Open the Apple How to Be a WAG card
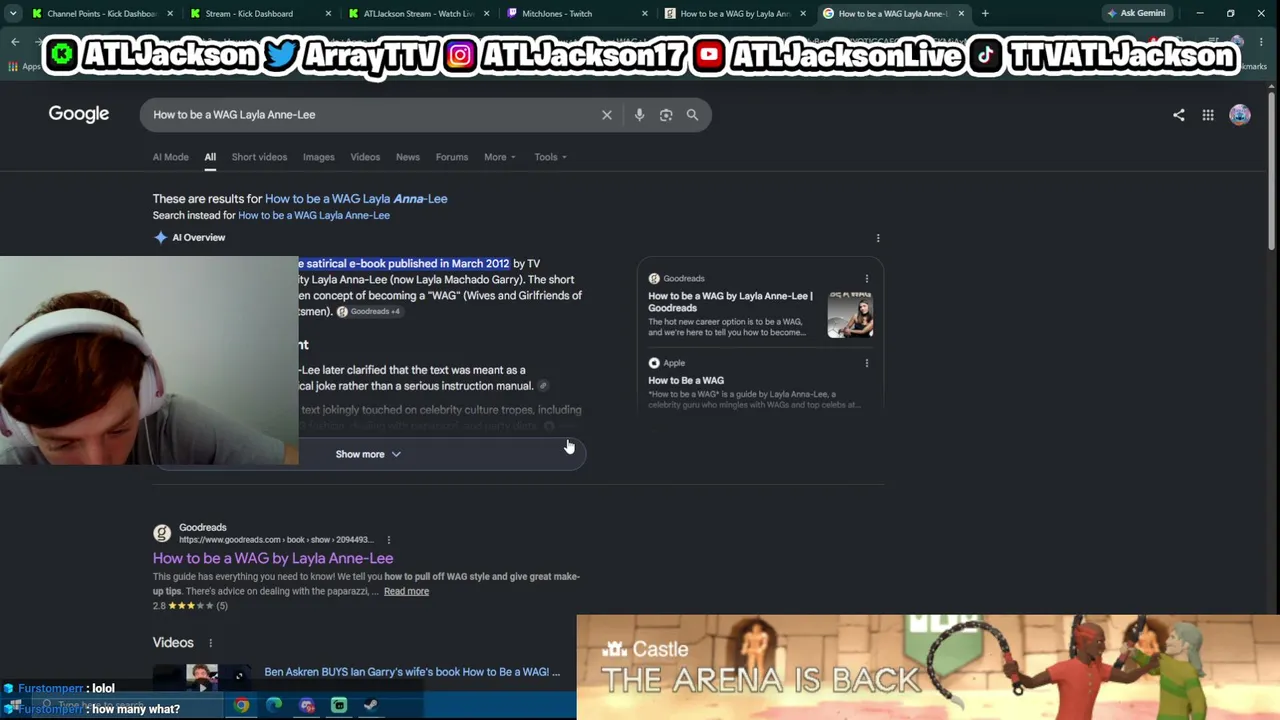Screen dimensions: 1280x720 [x=760, y=383]
